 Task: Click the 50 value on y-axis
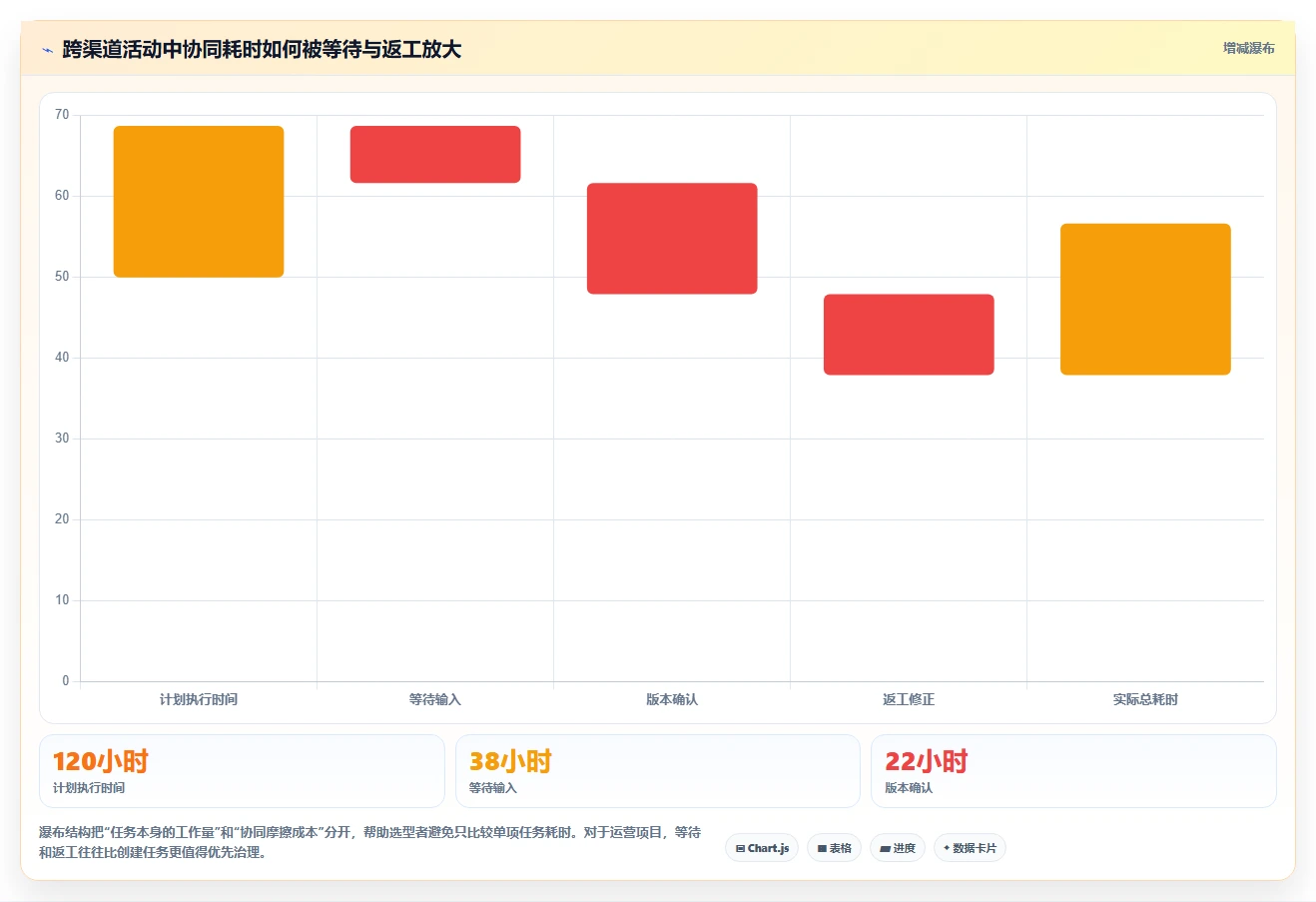click(62, 277)
